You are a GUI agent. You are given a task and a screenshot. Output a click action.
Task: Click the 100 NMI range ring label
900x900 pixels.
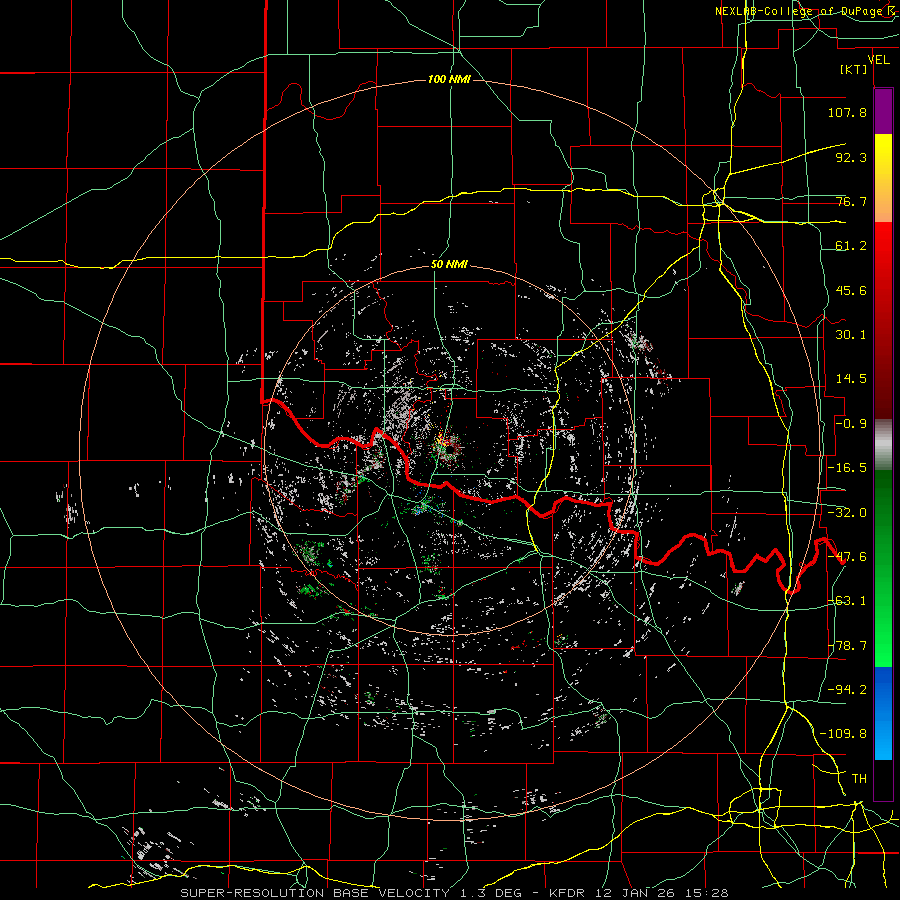point(449,79)
